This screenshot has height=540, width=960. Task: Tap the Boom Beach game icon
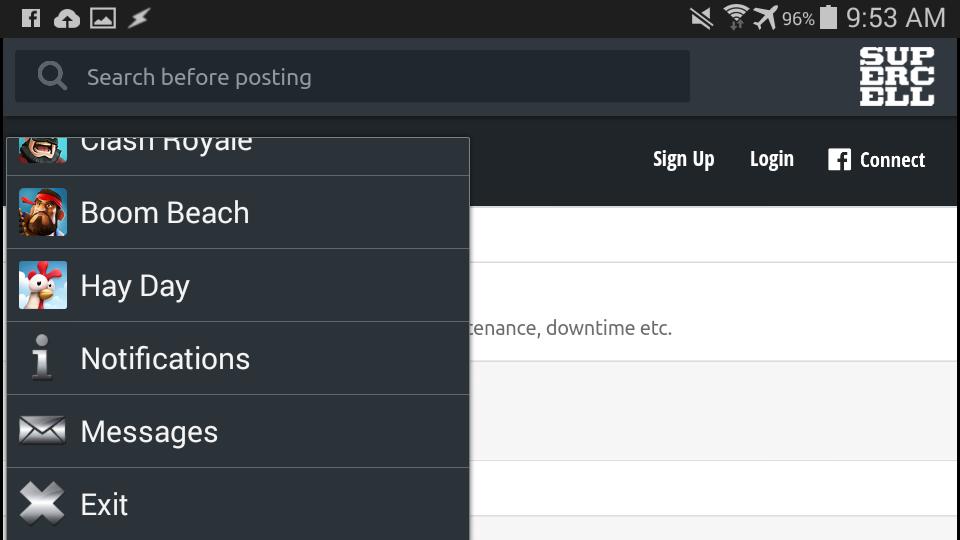(42, 212)
